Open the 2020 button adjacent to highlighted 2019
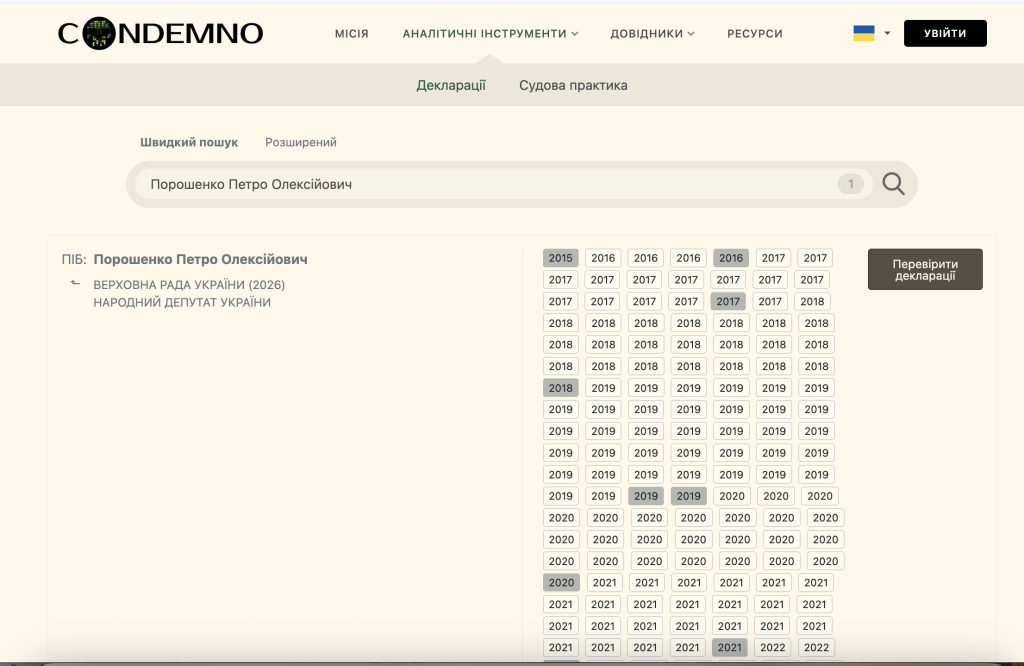This screenshot has height=666, width=1024. (x=731, y=496)
